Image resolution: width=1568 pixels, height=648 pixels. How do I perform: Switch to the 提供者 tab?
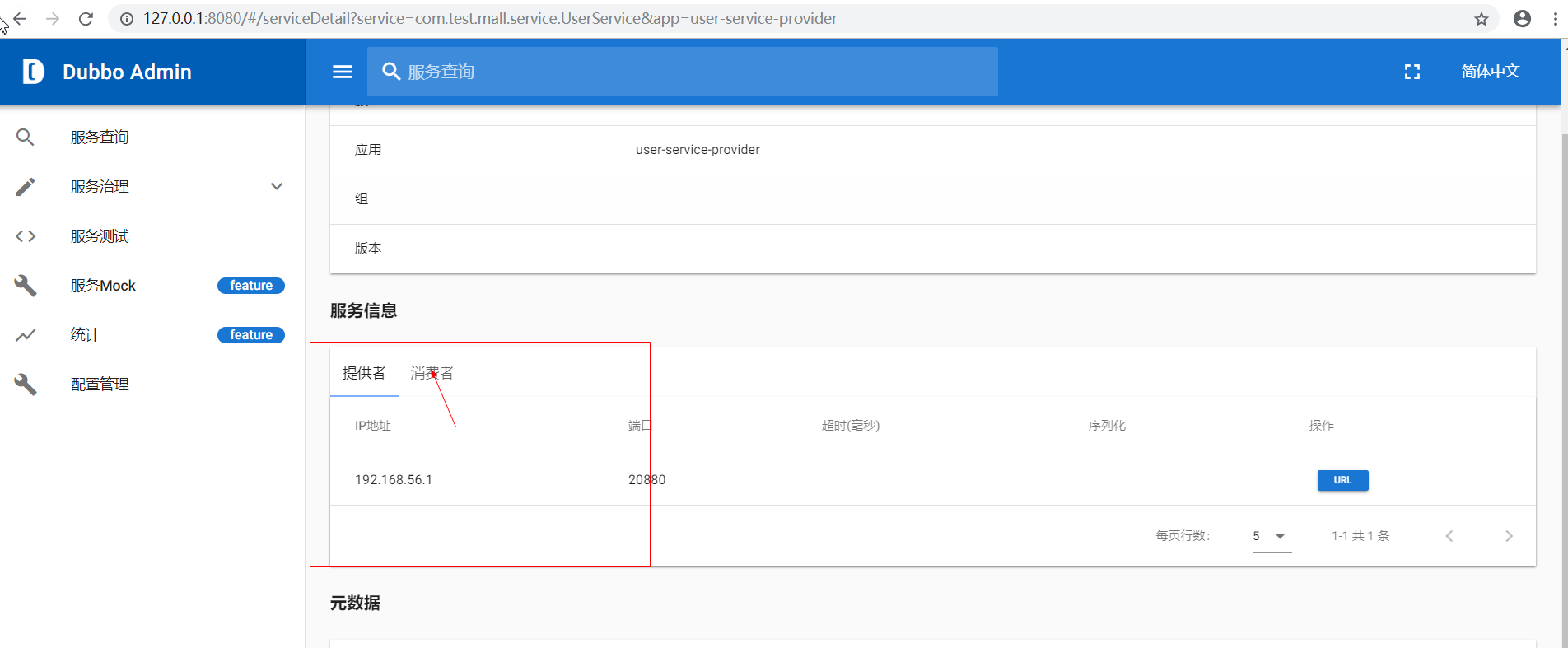point(364,373)
